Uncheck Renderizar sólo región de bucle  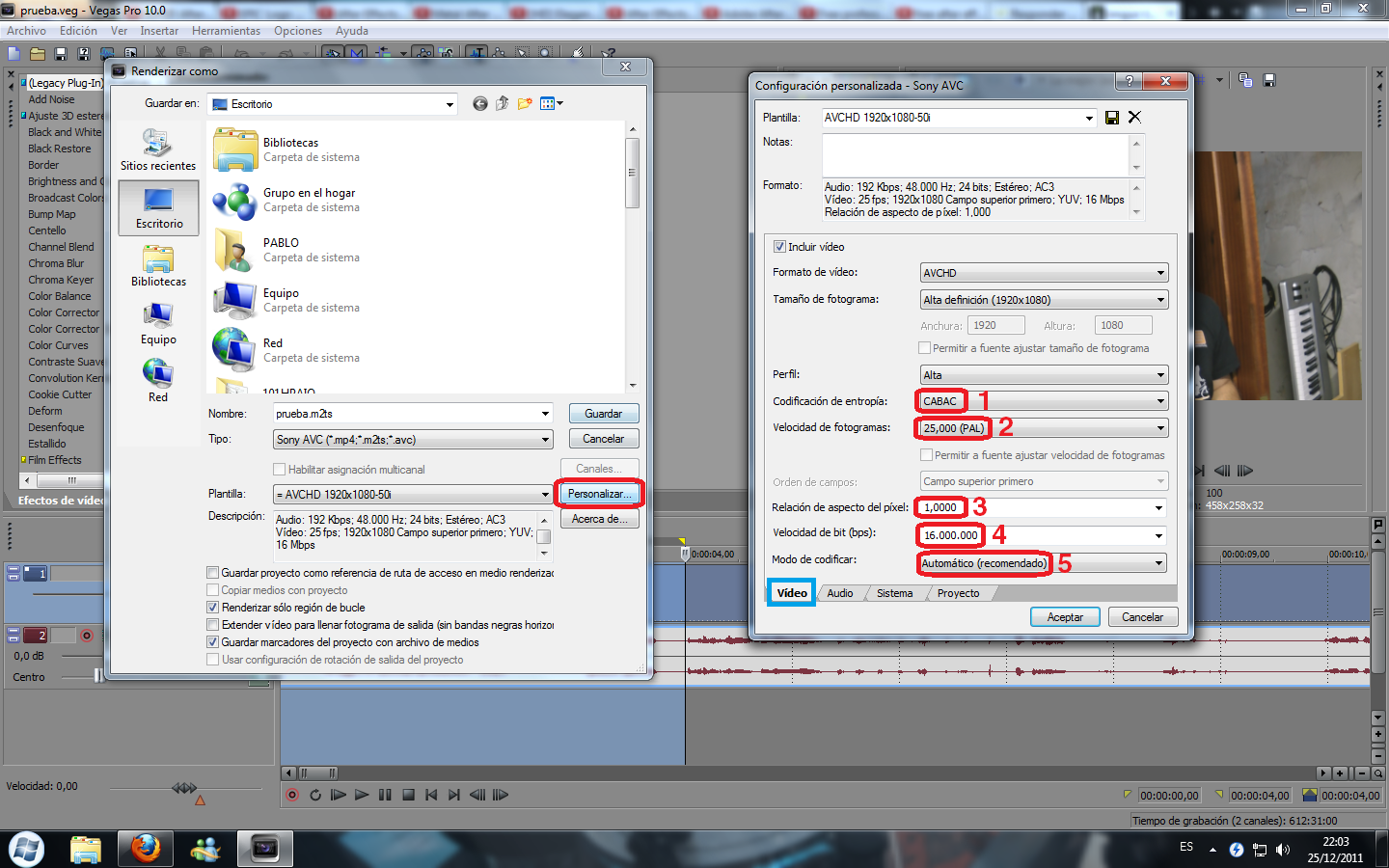point(213,608)
